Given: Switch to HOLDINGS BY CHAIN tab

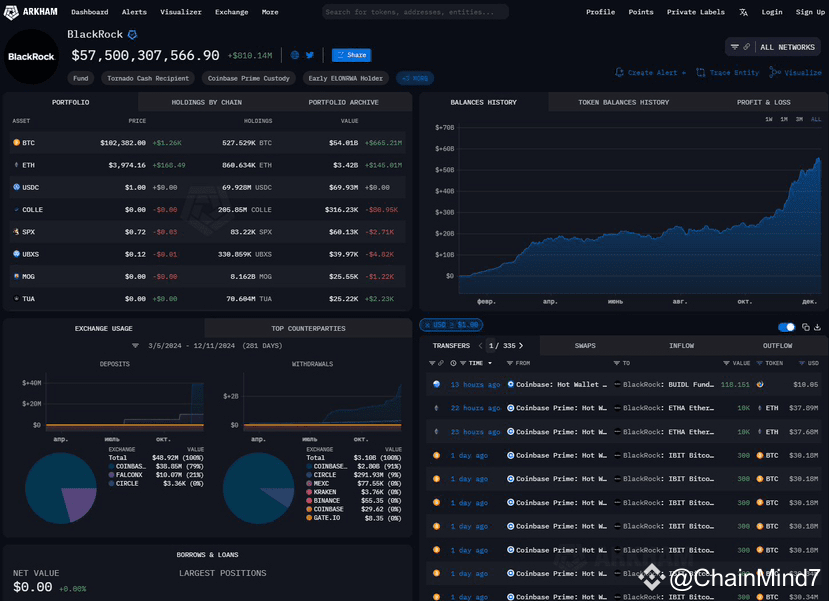Looking at the screenshot, I should (x=206, y=103).
